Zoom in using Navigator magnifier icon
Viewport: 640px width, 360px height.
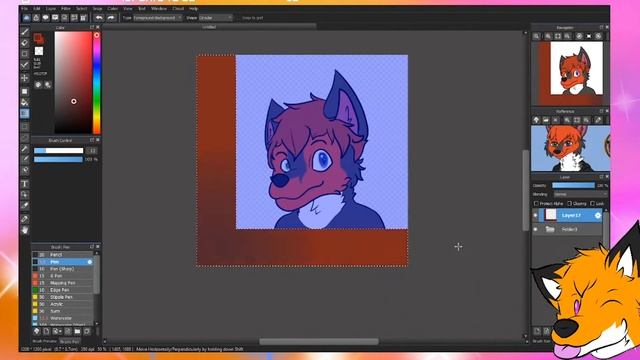click(x=548, y=36)
